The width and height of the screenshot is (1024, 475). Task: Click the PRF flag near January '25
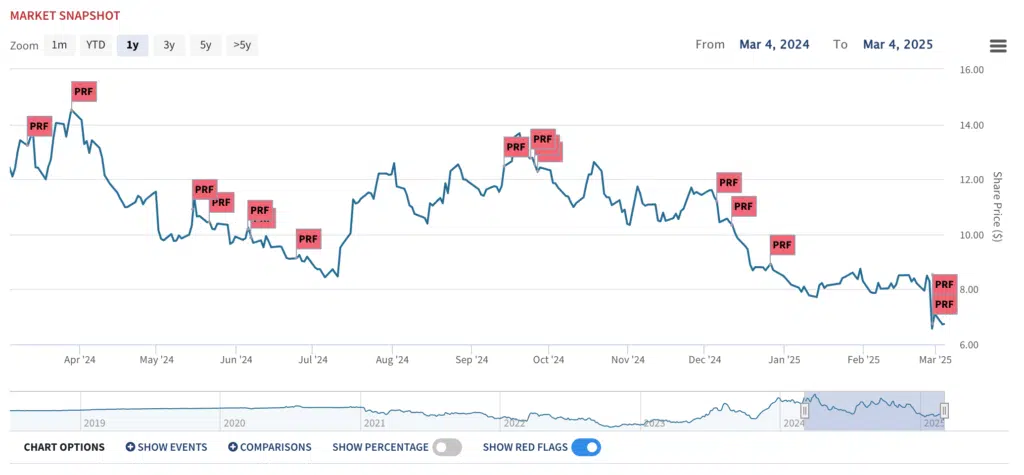(x=782, y=245)
